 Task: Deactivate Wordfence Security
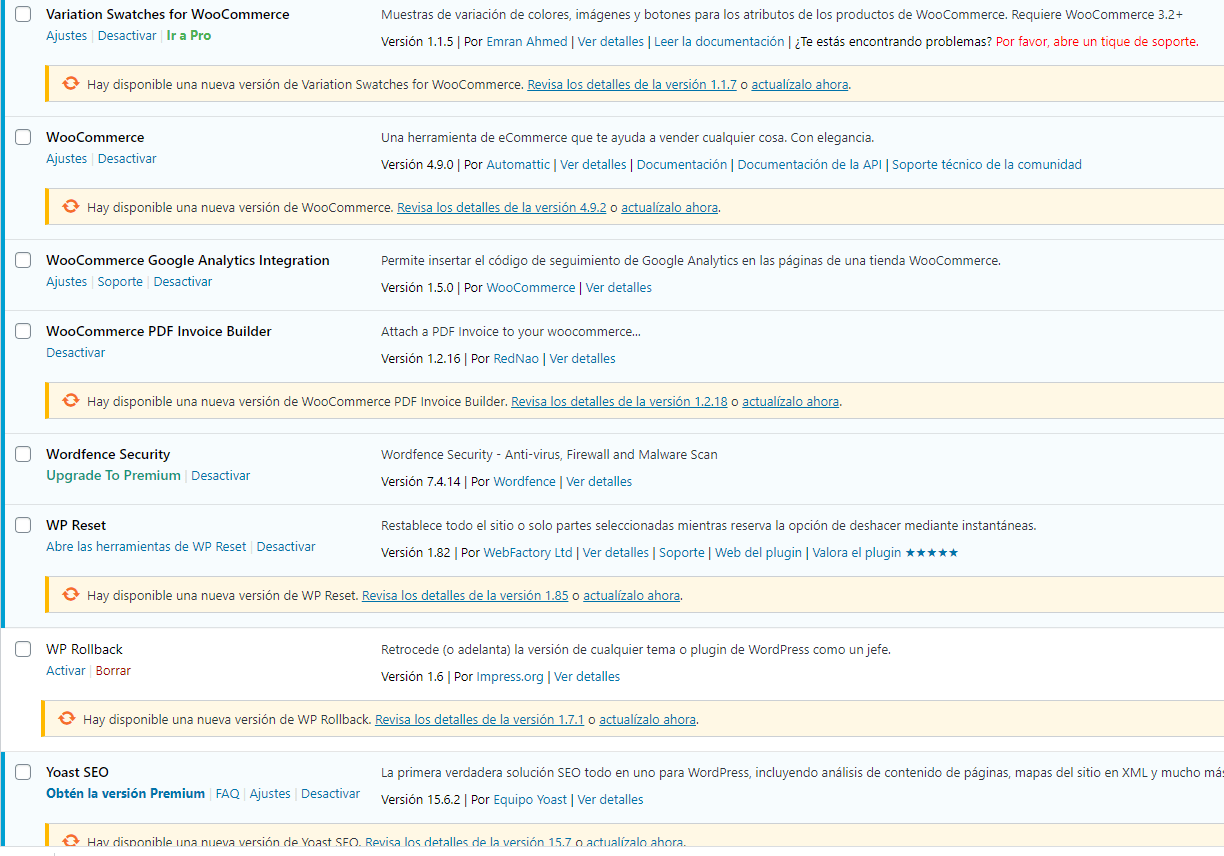(221, 476)
